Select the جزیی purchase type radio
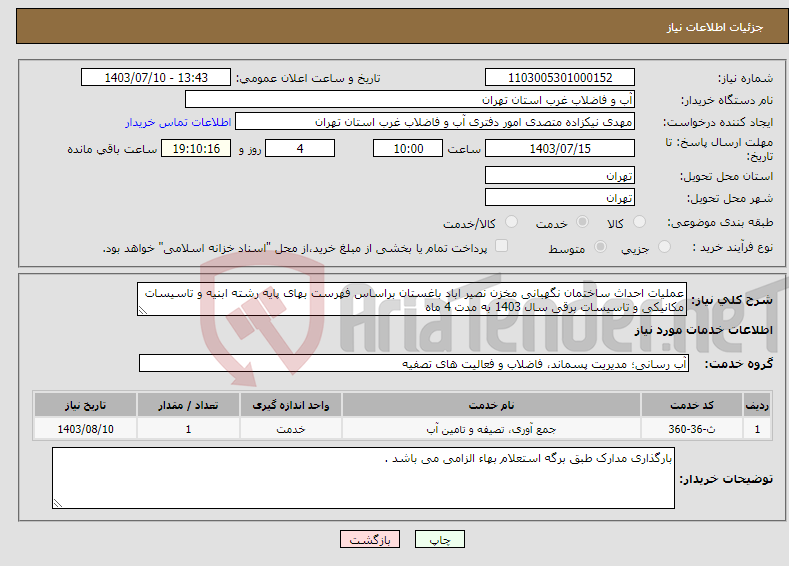The width and height of the screenshot is (789, 566). point(664,247)
